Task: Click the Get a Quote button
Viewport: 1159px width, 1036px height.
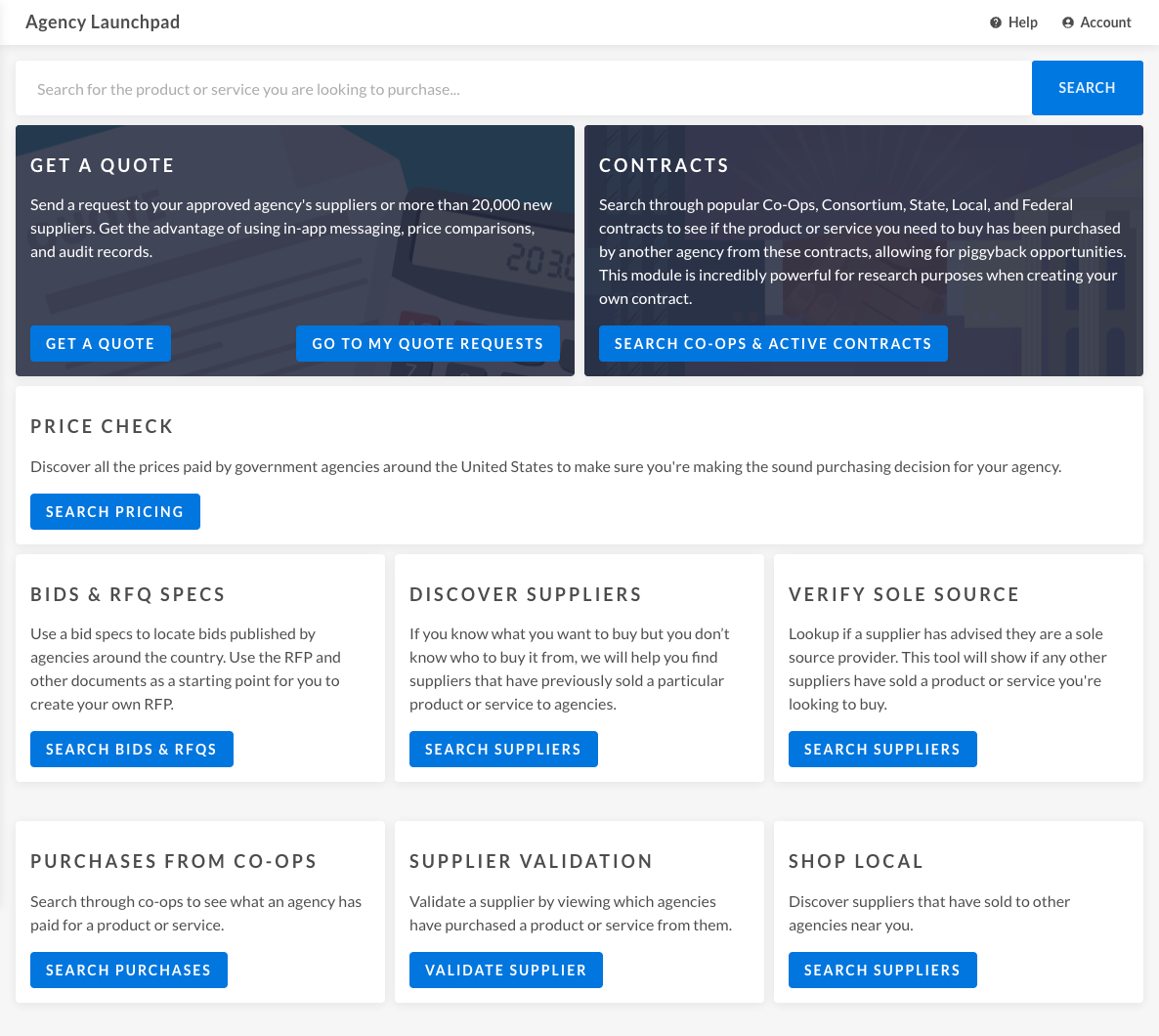Action: point(101,344)
